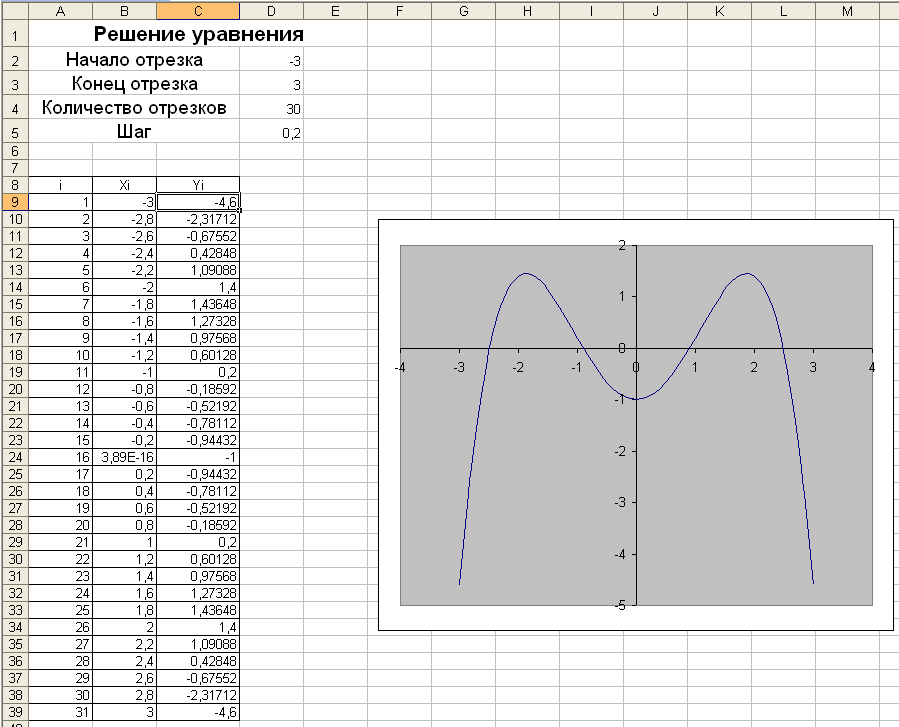Image resolution: width=899 pixels, height=727 pixels.
Task: Click the 'Конец отрезка' label cell
Action: (x=134, y=84)
